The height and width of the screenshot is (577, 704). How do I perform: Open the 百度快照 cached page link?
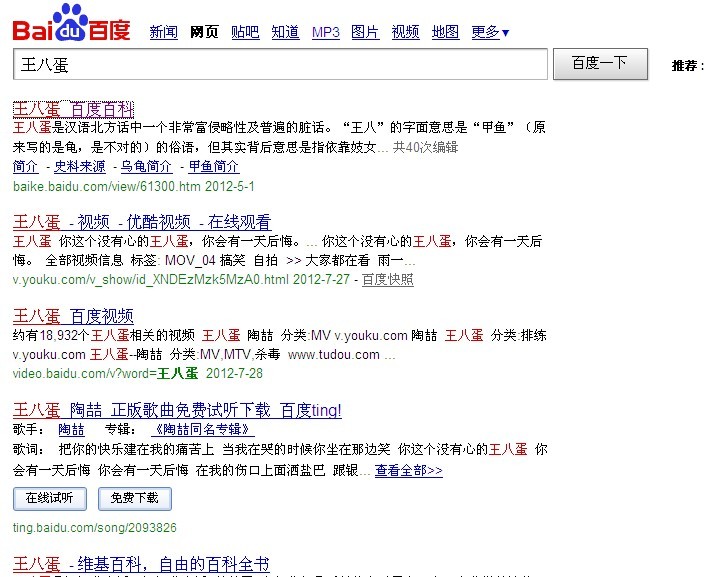click(x=387, y=280)
